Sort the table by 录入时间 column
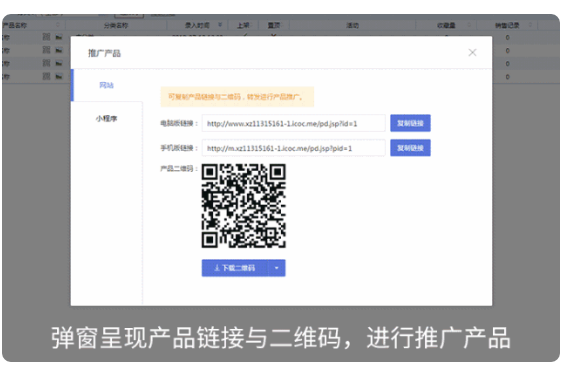 [x=197, y=25]
